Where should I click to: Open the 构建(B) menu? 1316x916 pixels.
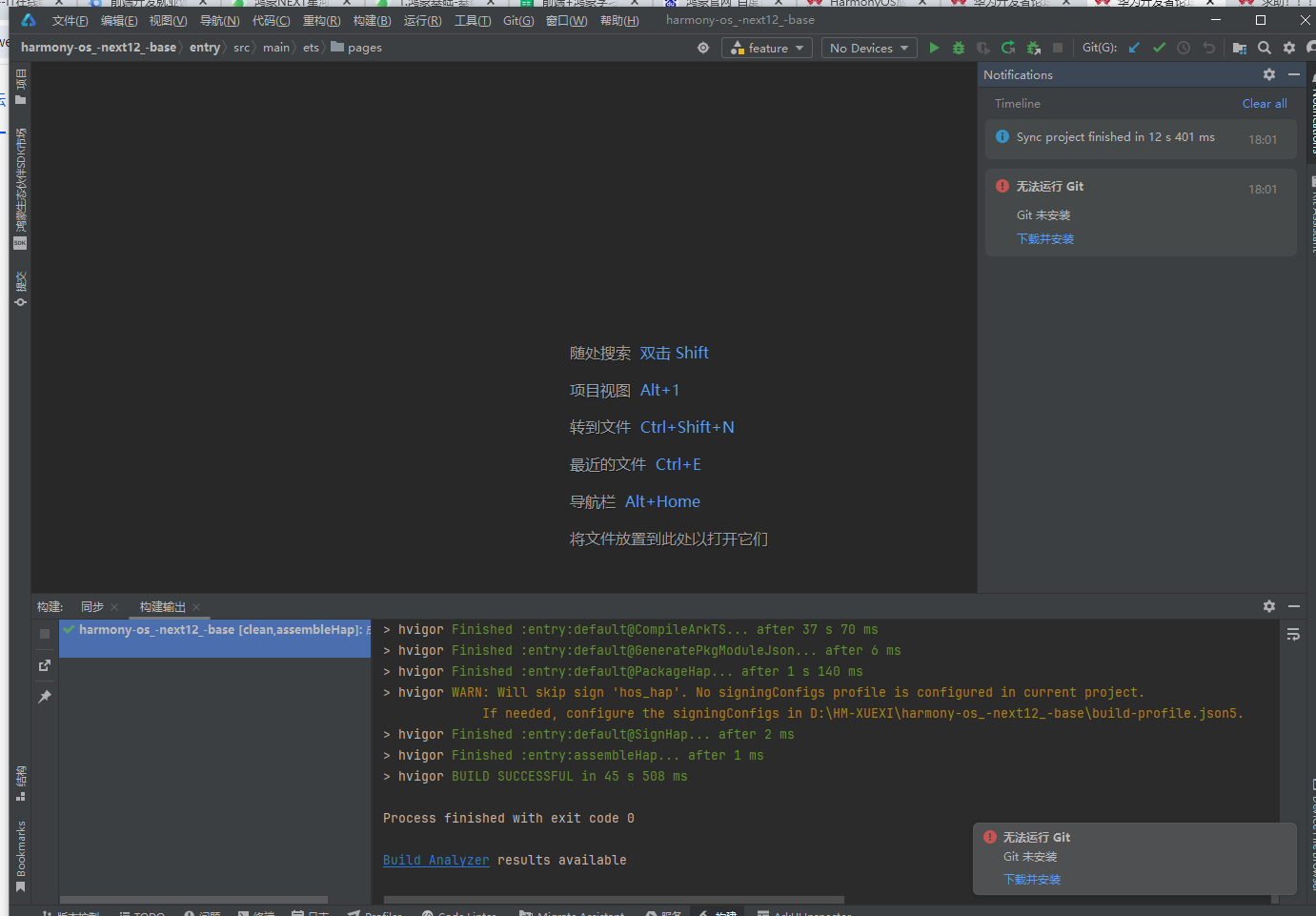tap(372, 21)
